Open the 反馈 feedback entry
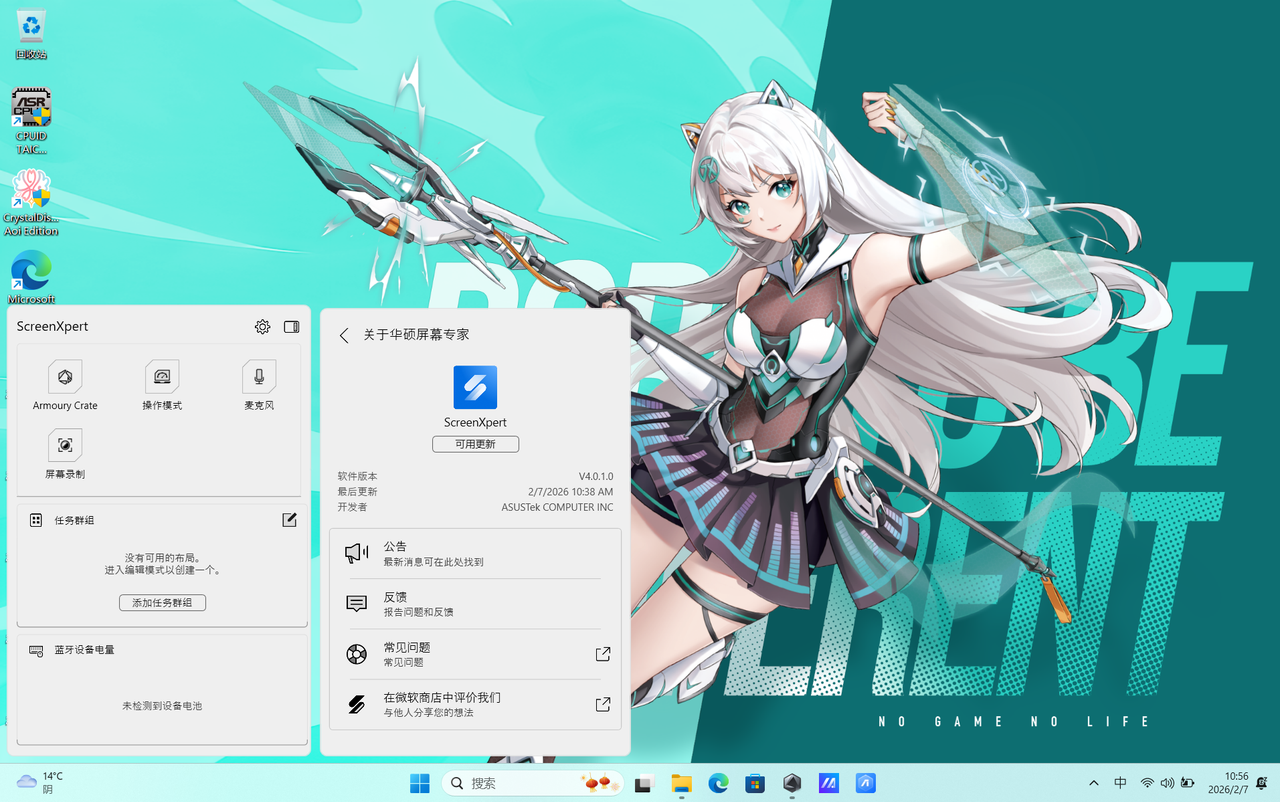Image resolution: width=1280 pixels, height=802 pixels. pyautogui.click(x=475, y=604)
